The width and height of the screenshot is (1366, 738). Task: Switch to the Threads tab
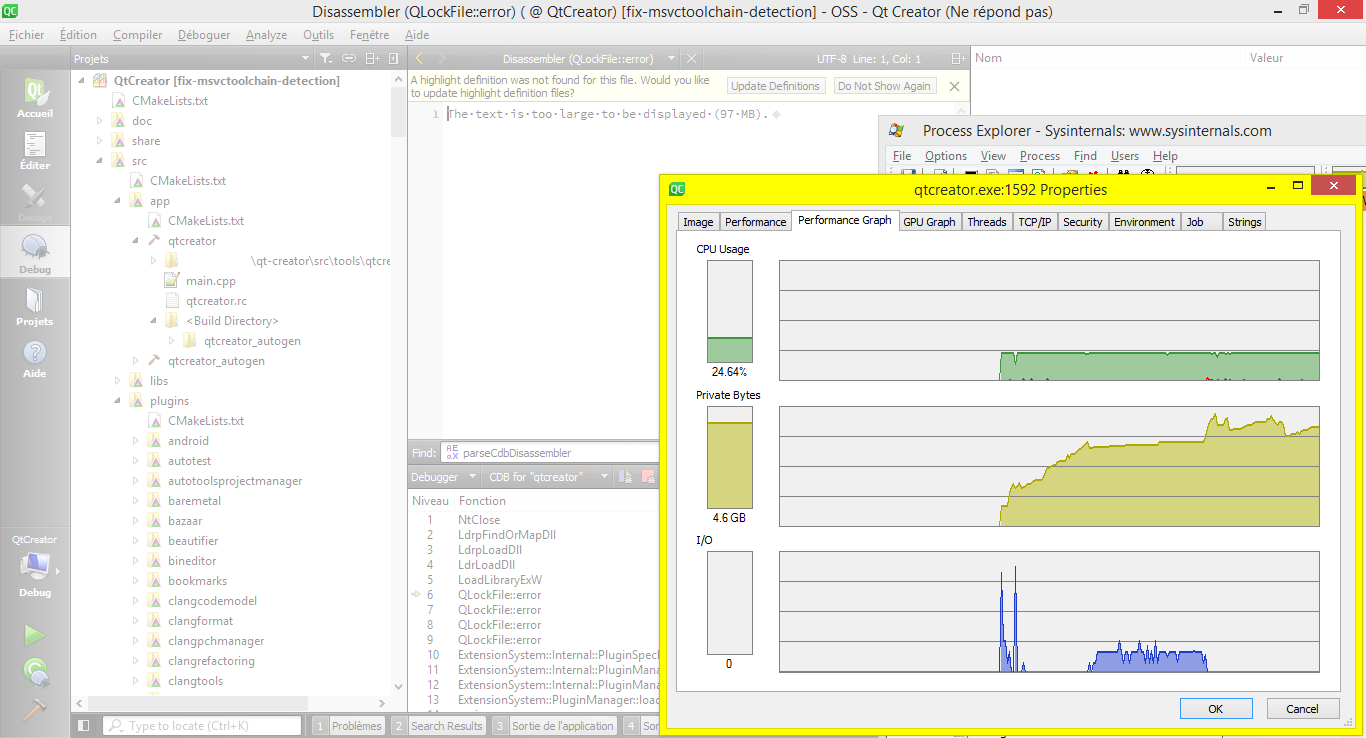click(986, 222)
